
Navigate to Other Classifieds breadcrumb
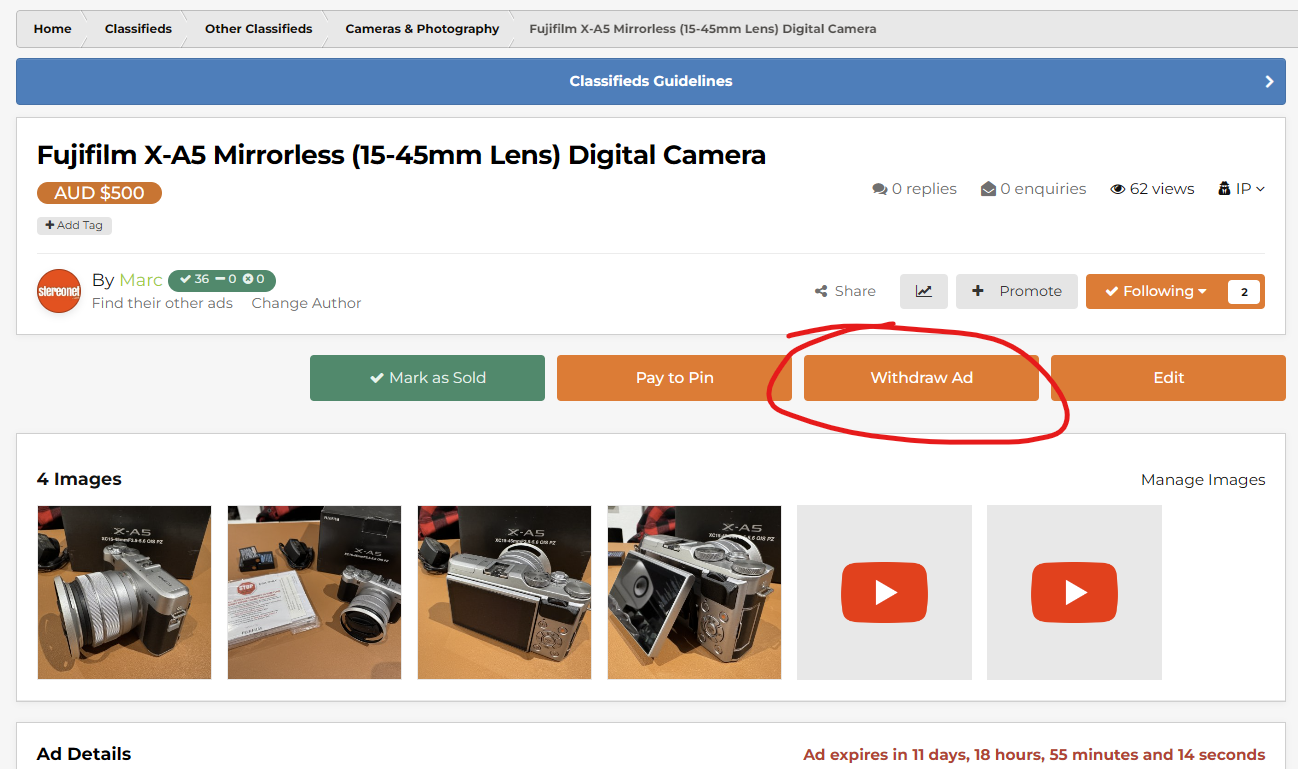click(x=258, y=29)
